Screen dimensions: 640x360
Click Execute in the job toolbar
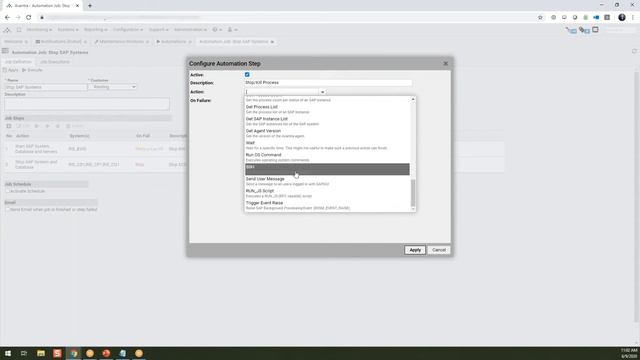pyautogui.click(x=32, y=70)
